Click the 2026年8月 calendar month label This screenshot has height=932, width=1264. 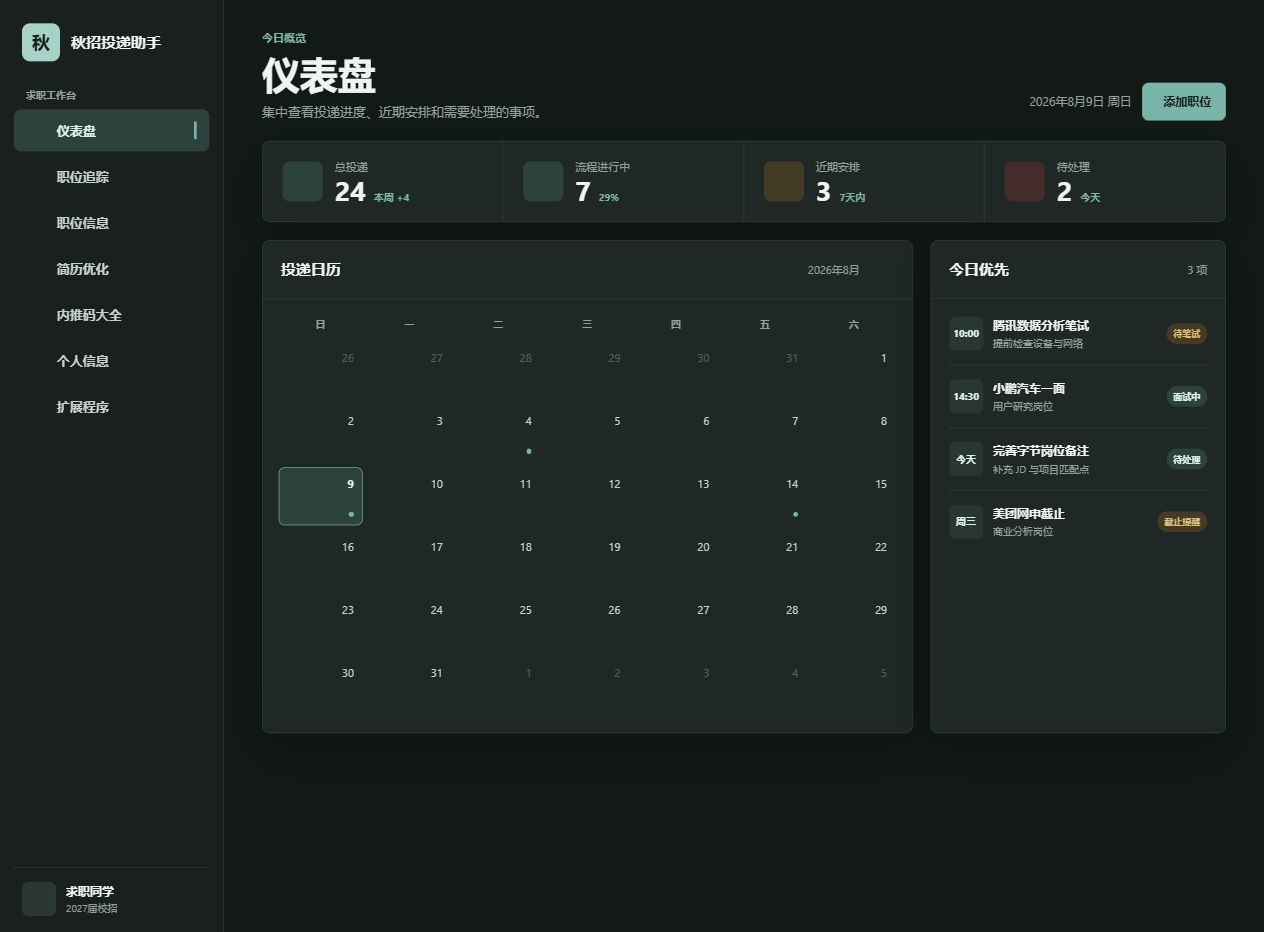833,270
